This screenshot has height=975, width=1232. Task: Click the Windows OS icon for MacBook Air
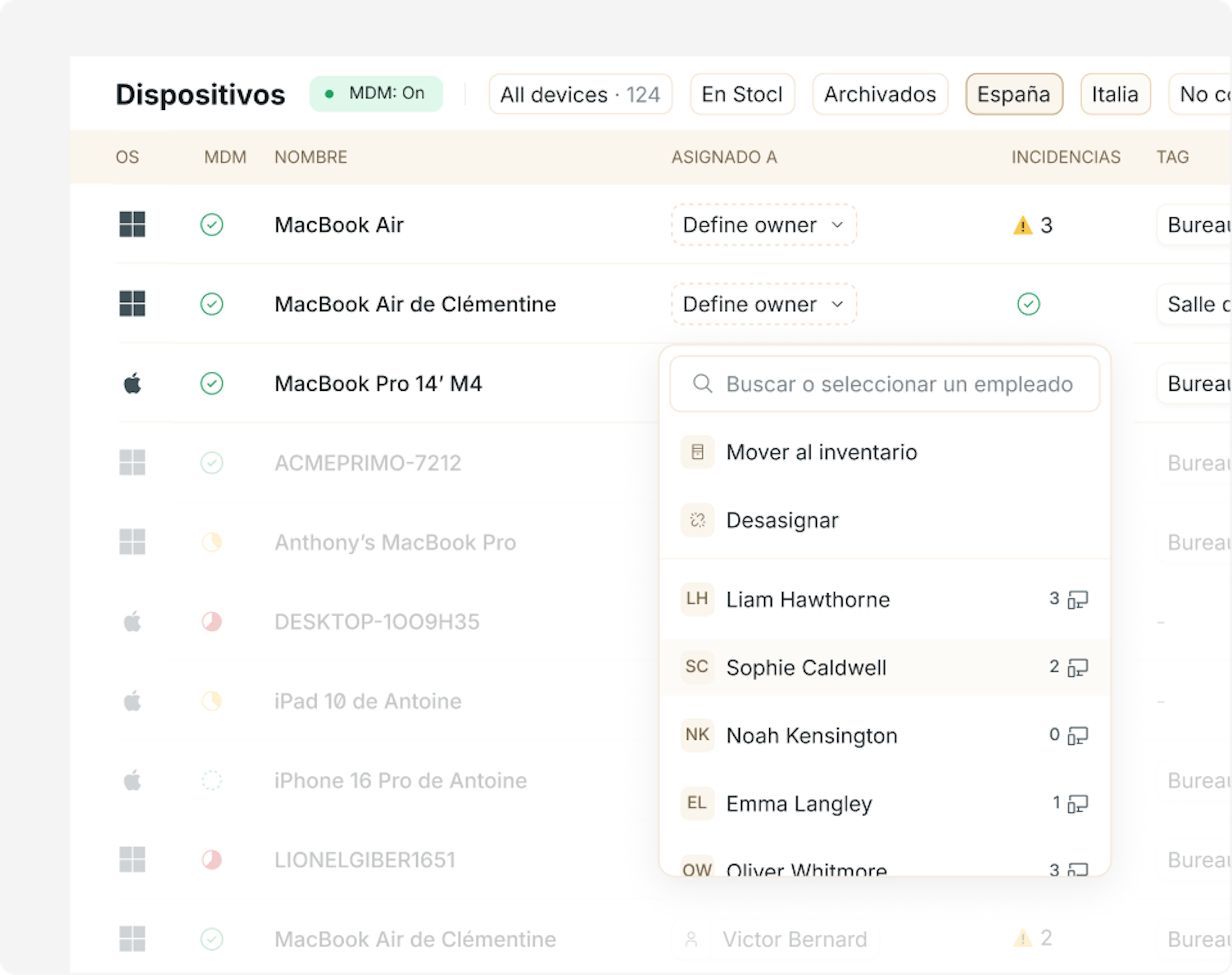(132, 224)
